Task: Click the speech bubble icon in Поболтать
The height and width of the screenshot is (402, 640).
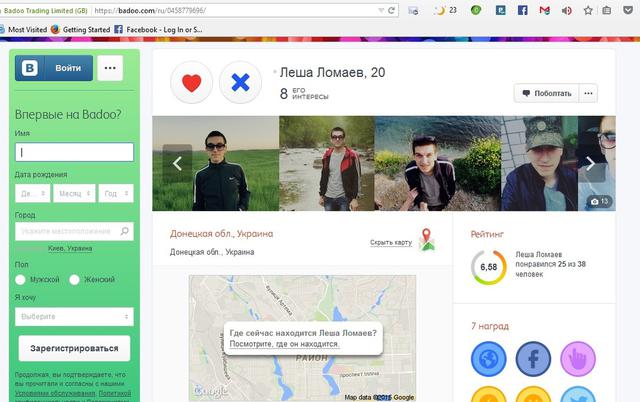Action: pyautogui.click(x=526, y=93)
